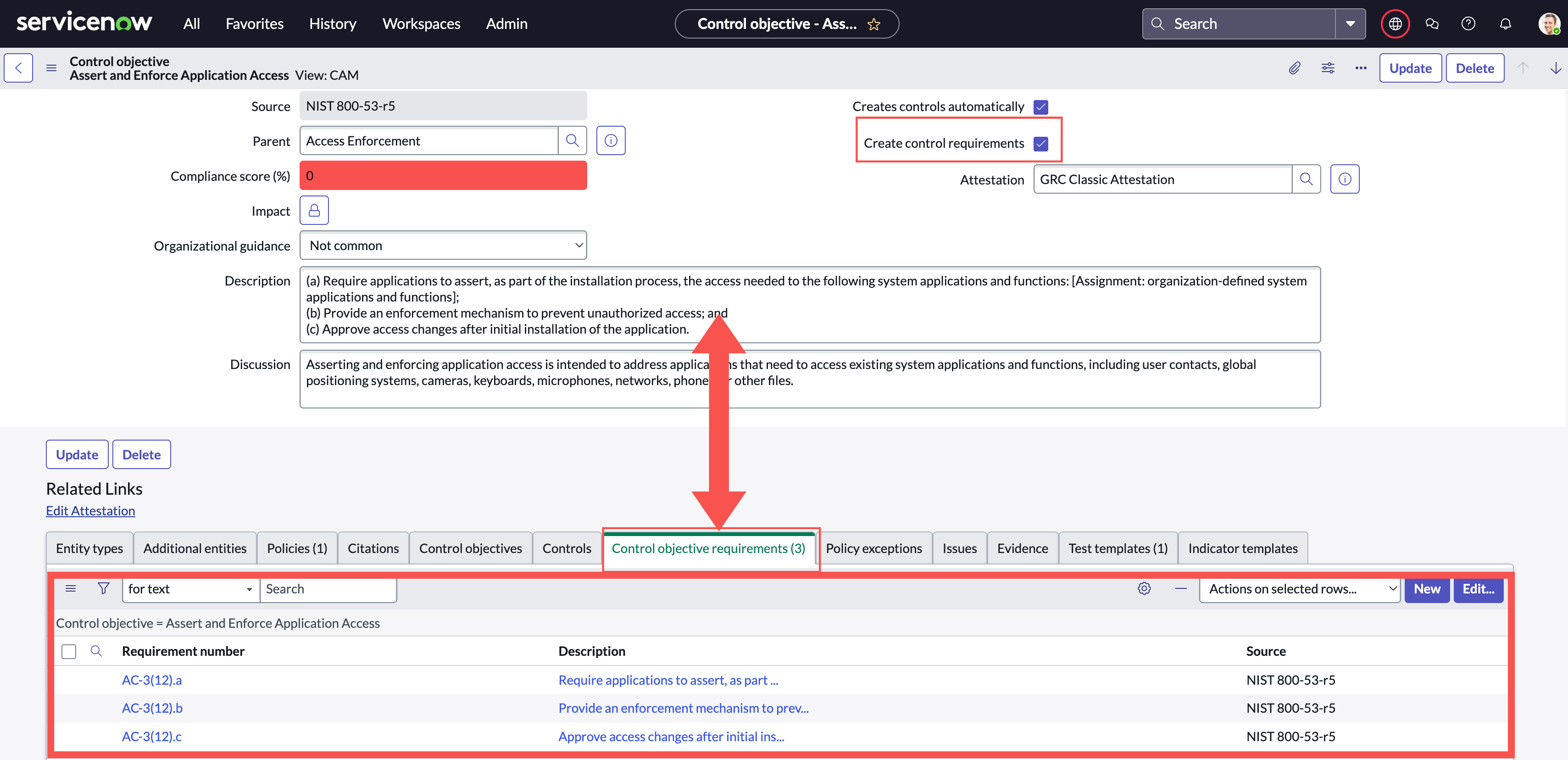Viewport: 1568px width, 760px height.
Task: Open the Parent field lookup magnifier
Action: tap(572, 141)
